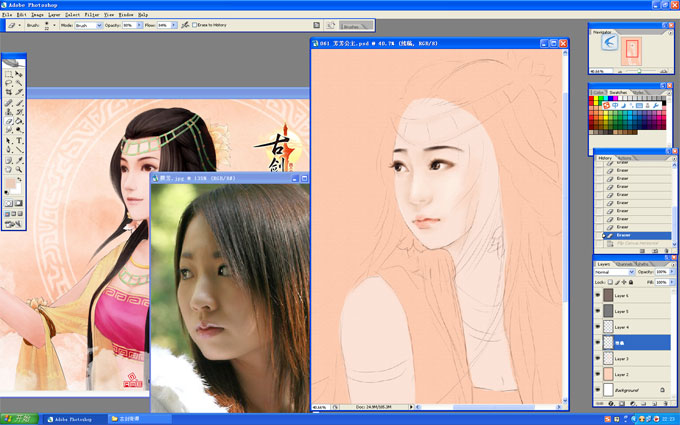The image size is (680, 425).
Task: Toggle visibility of the Background layer
Action: pyautogui.click(x=598, y=390)
